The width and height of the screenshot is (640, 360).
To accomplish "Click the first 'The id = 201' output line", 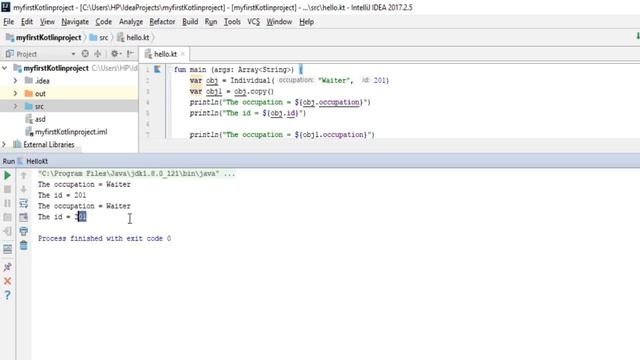I will [62, 195].
